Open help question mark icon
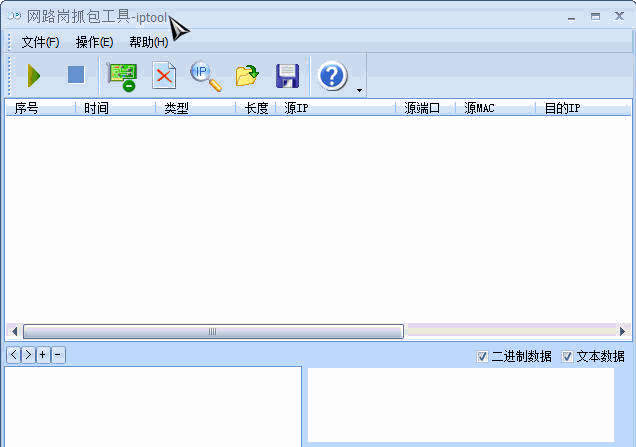This screenshot has height=447, width=636. click(x=333, y=76)
